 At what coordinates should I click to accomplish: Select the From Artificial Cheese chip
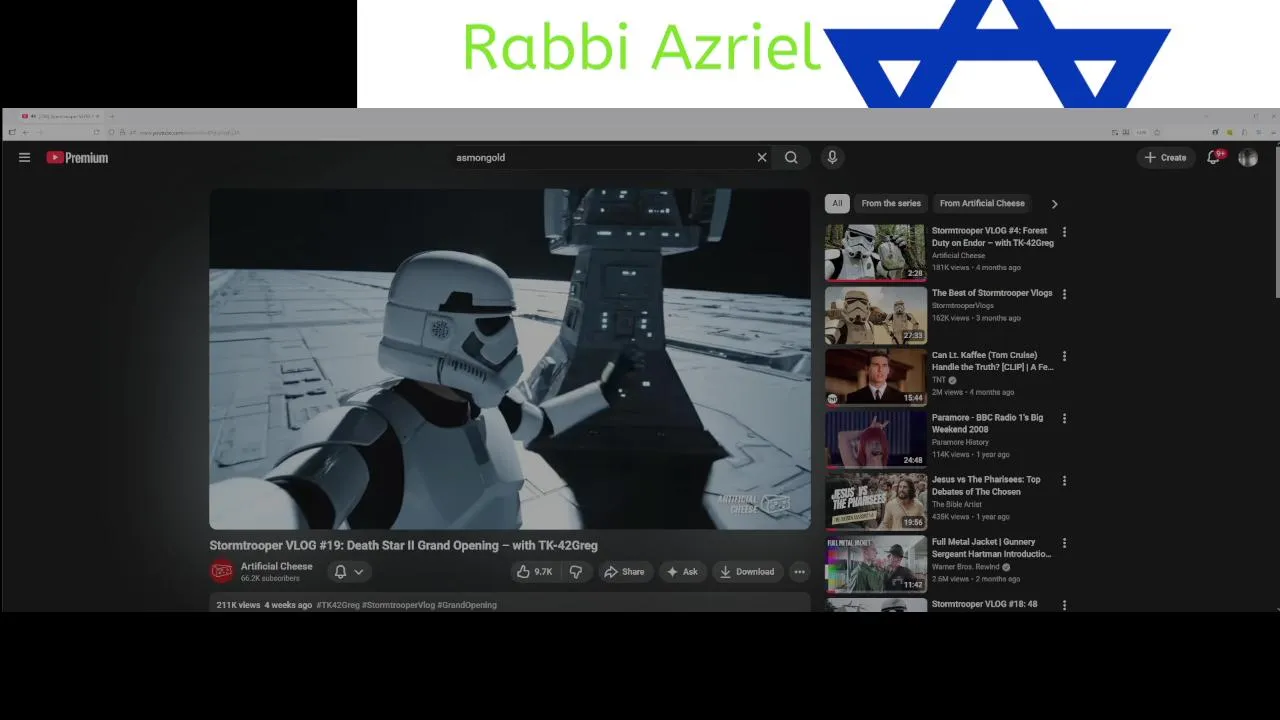click(982, 203)
